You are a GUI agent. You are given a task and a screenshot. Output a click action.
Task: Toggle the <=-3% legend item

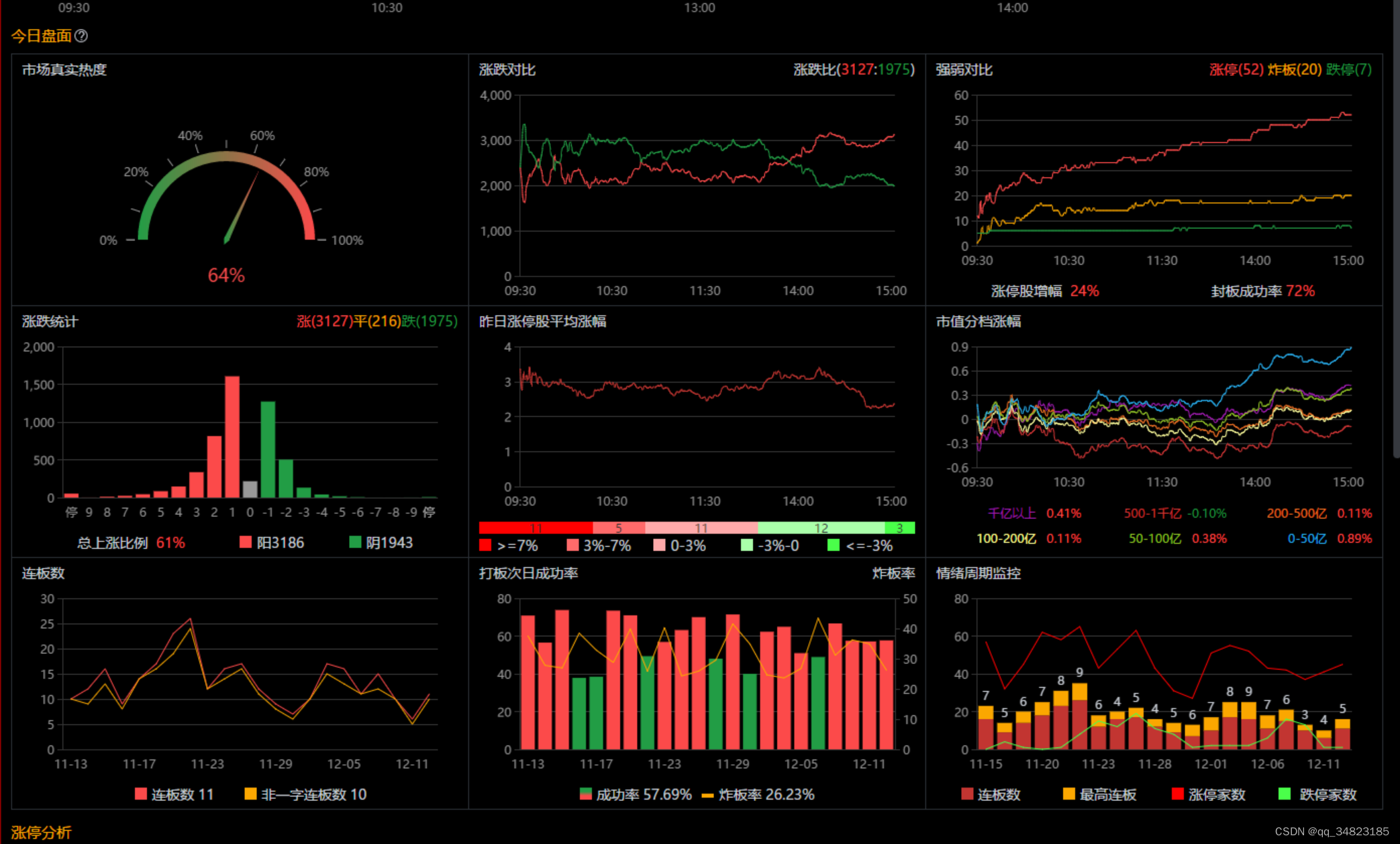click(x=860, y=545)
